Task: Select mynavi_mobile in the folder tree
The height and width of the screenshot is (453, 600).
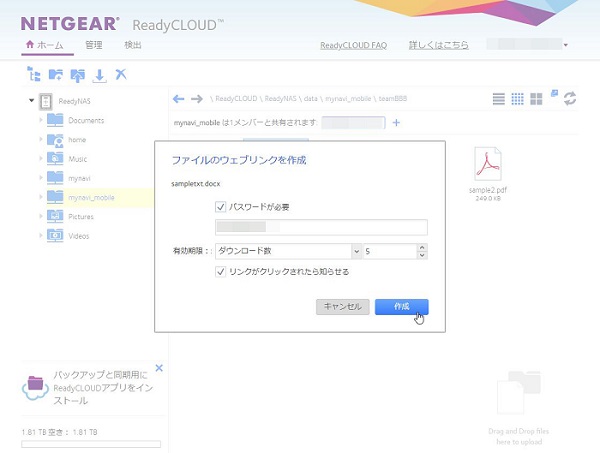Action: point(91,198)
